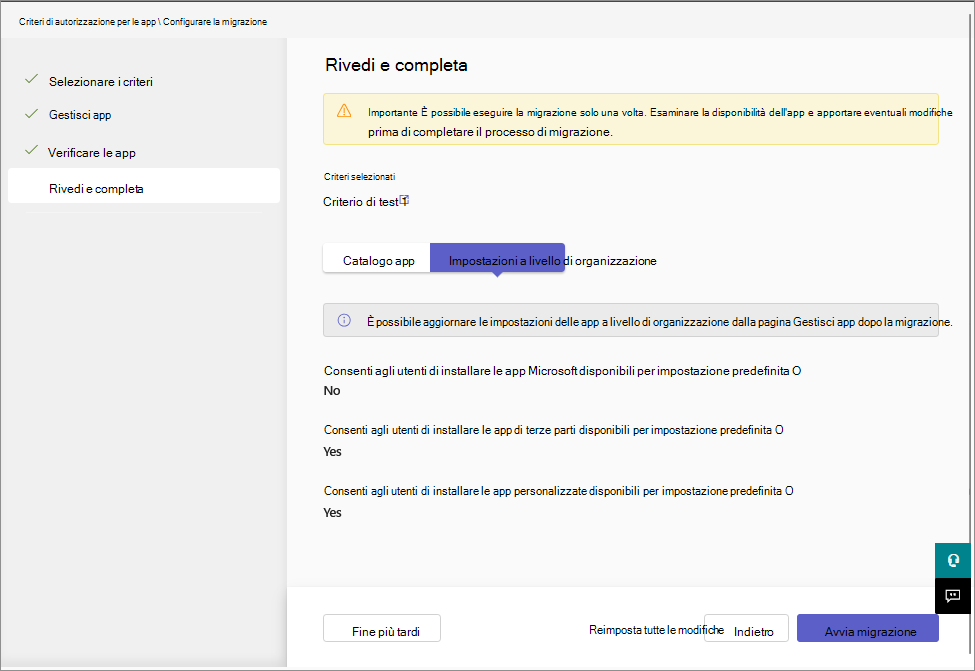Click the warning triangle icon in yellow banner
The image size is (975, 671).
coord(344,111)
